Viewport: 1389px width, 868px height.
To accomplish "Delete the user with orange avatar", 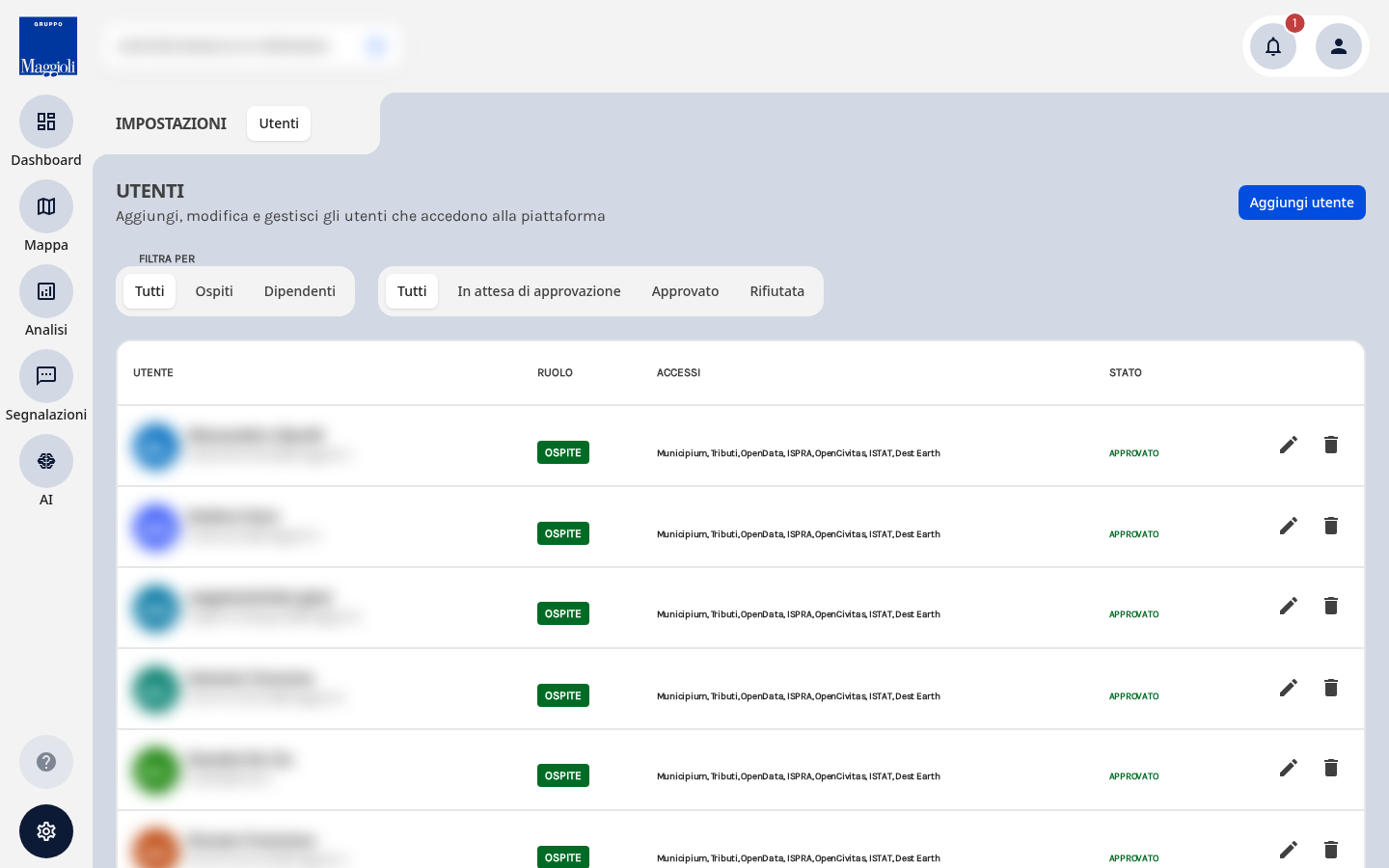I will [1331, 850].
